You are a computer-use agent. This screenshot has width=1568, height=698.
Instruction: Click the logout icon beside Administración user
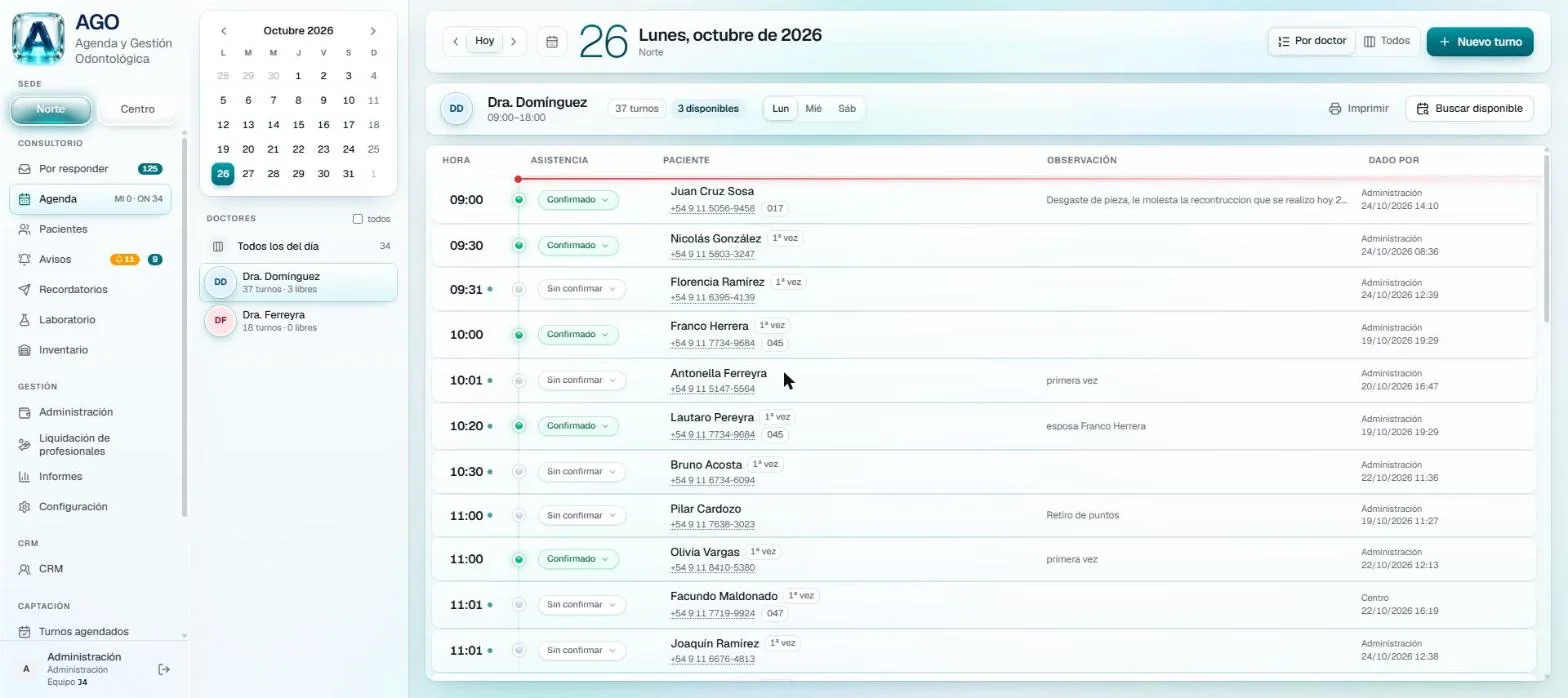pos(165,669)
